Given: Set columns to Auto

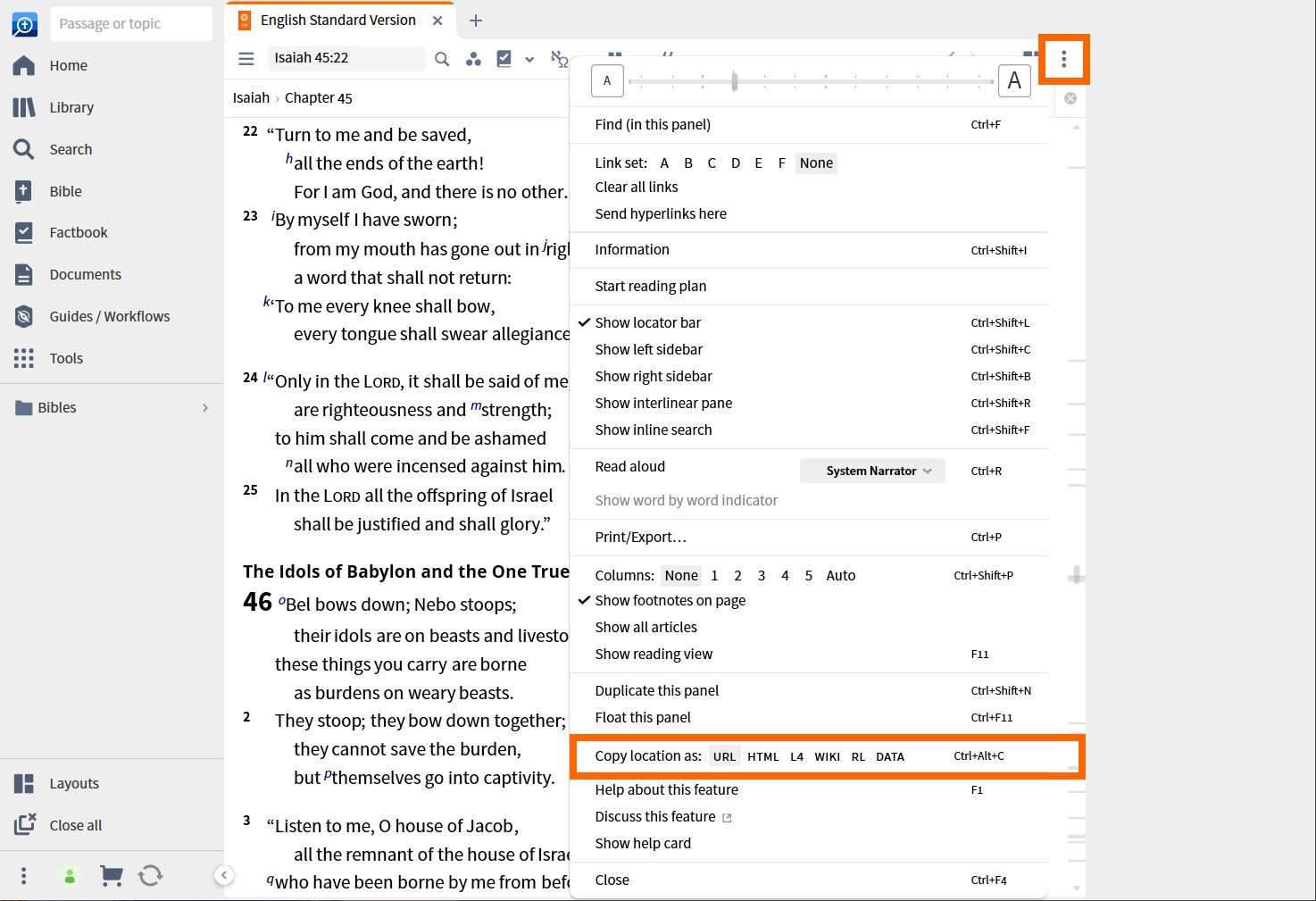Looking at the screenshot, I should [x=840, y=575].
